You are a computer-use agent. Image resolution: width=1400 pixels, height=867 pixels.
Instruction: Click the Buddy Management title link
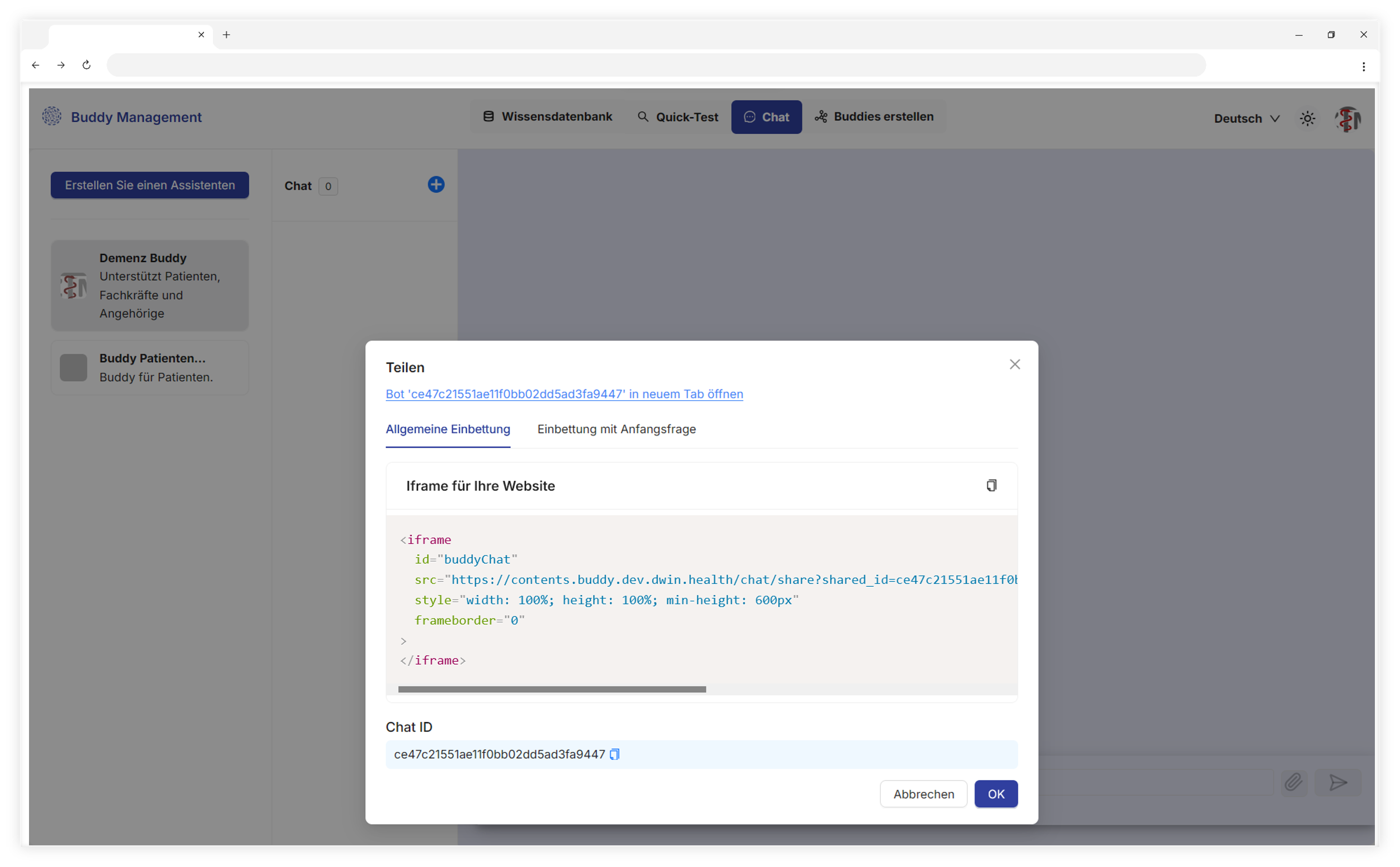(x=136, y=117)
